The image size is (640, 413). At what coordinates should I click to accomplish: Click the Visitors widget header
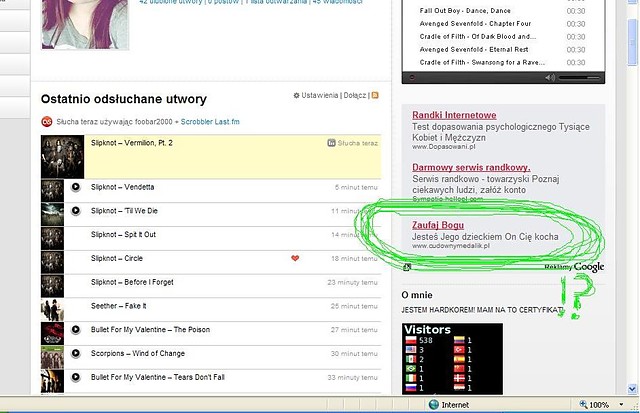[x=427, y=329]
